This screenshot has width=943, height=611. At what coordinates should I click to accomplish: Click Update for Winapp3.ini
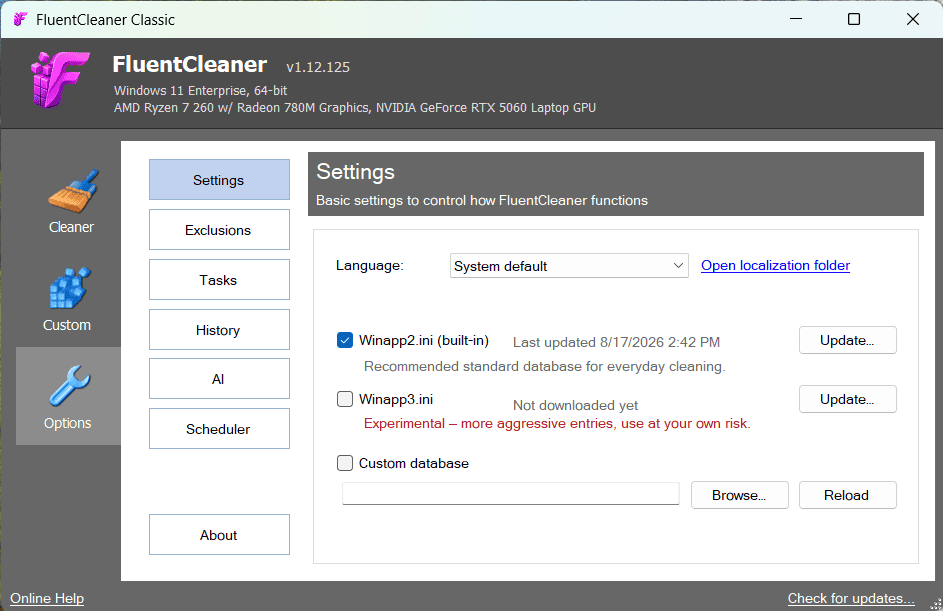(847, 399)
